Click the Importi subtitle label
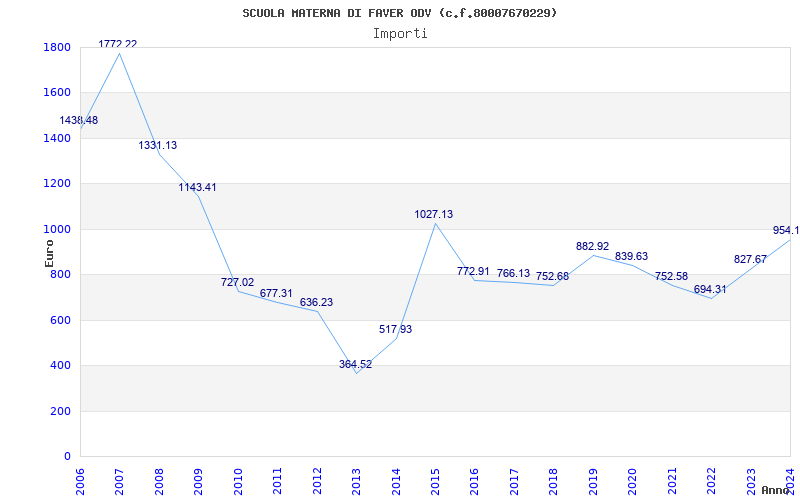The image size is (800, 500). click(400, 33)
